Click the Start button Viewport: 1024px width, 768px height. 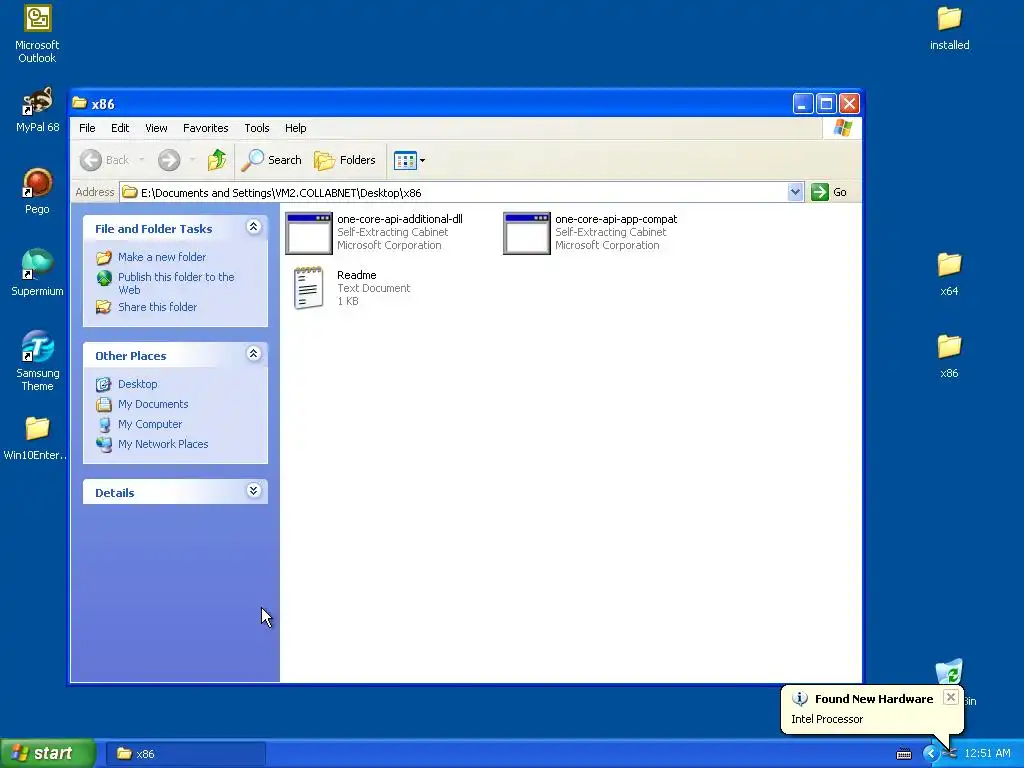[x=47, y=754]
